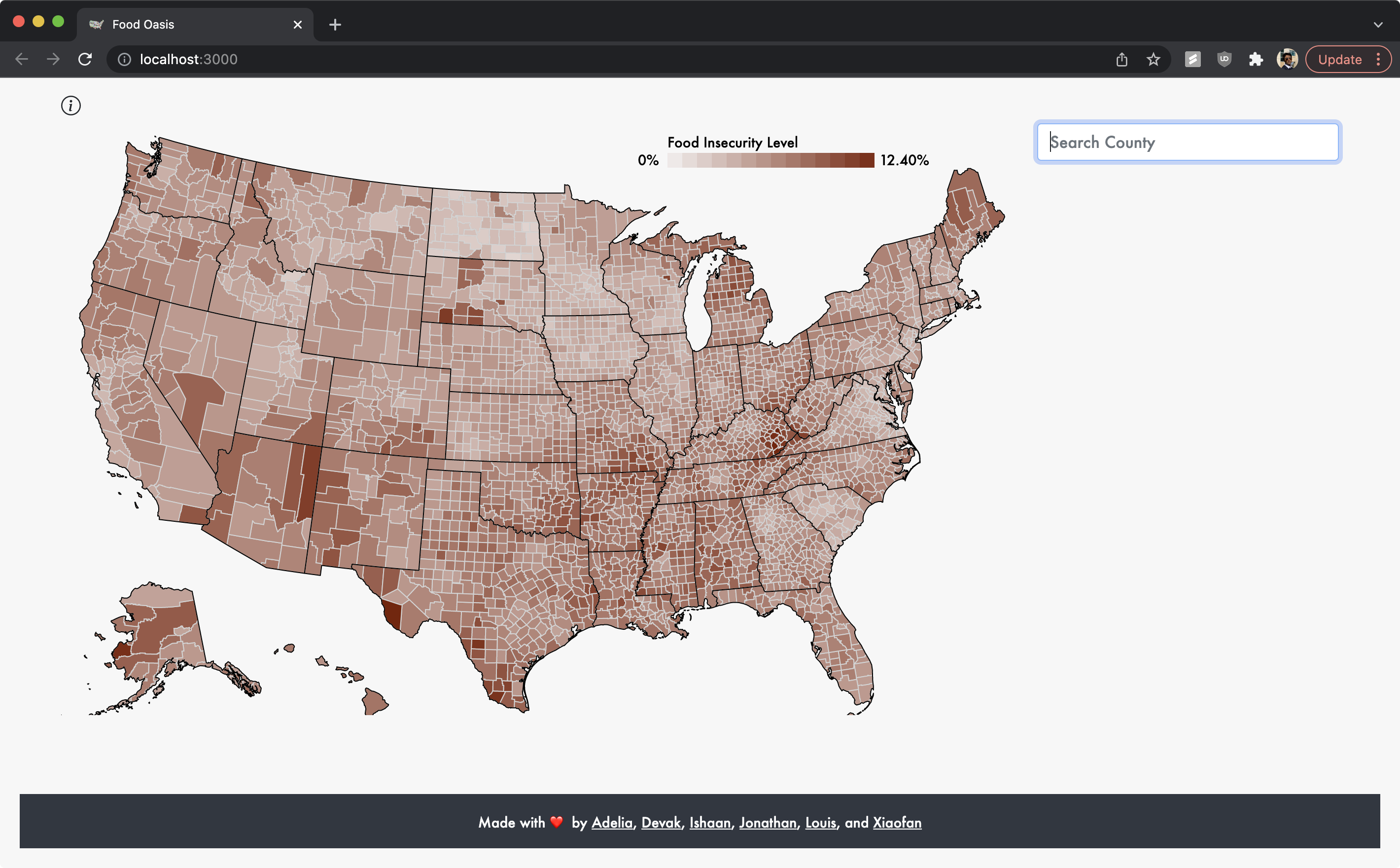Click the info icon above the map
This screenshot has height=868, width=1400.
[70, 106]
